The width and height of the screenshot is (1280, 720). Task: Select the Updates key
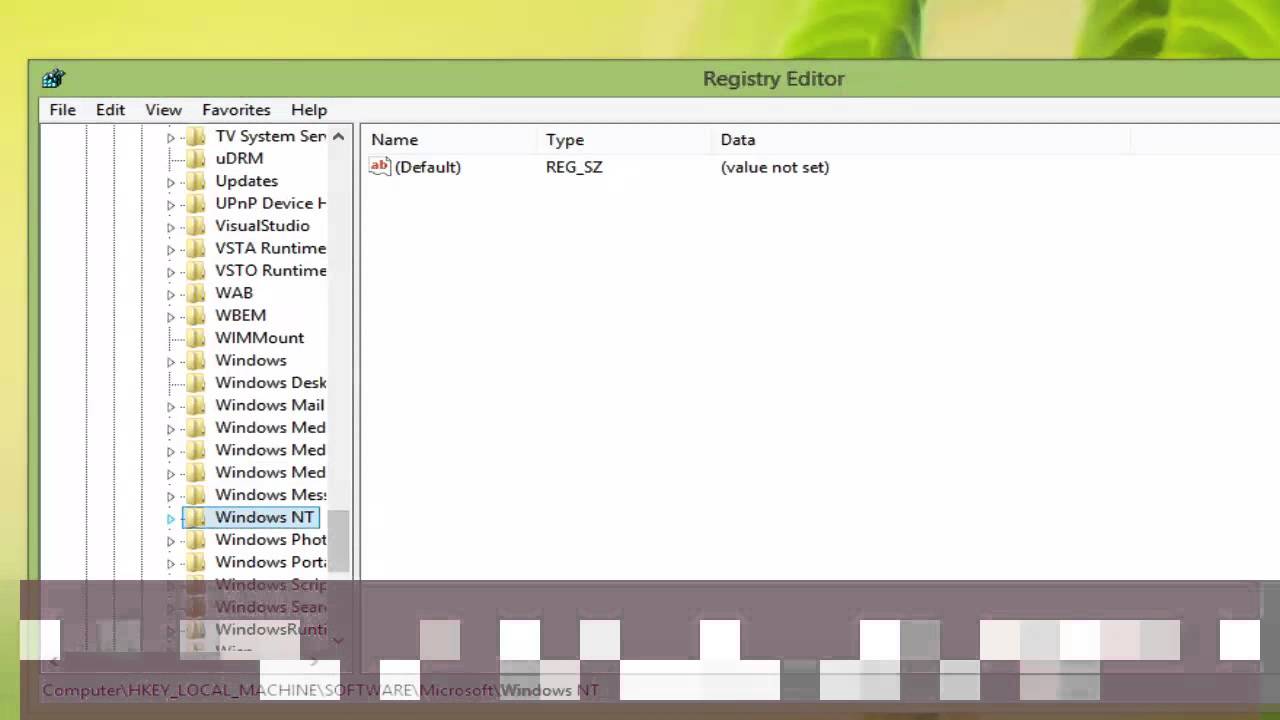[246, 181]
